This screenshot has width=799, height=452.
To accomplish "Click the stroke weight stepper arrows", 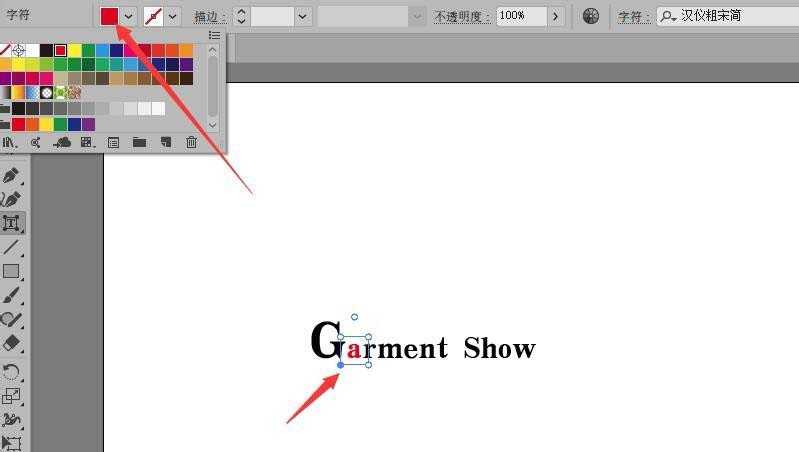I will point(241,16).
